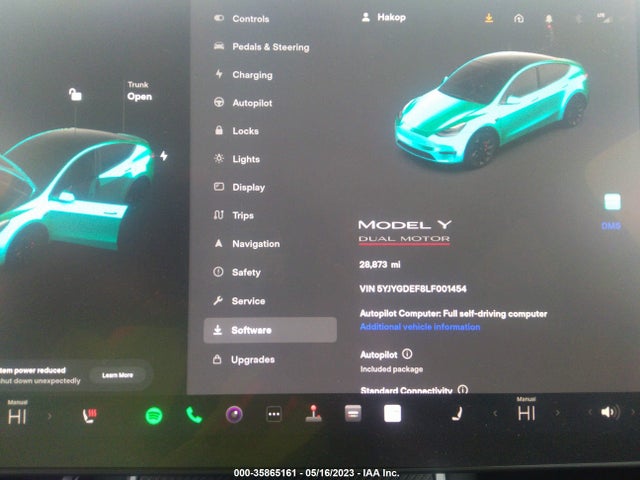Open the Spotify app
This screenshot has height=480, width=640.
pos(154,416)
